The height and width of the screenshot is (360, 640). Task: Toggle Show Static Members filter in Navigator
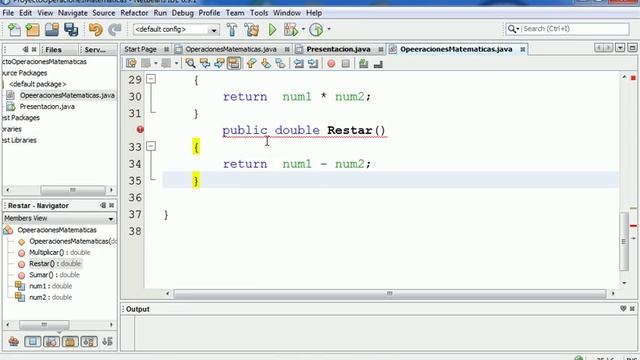[x=51, y=342]
